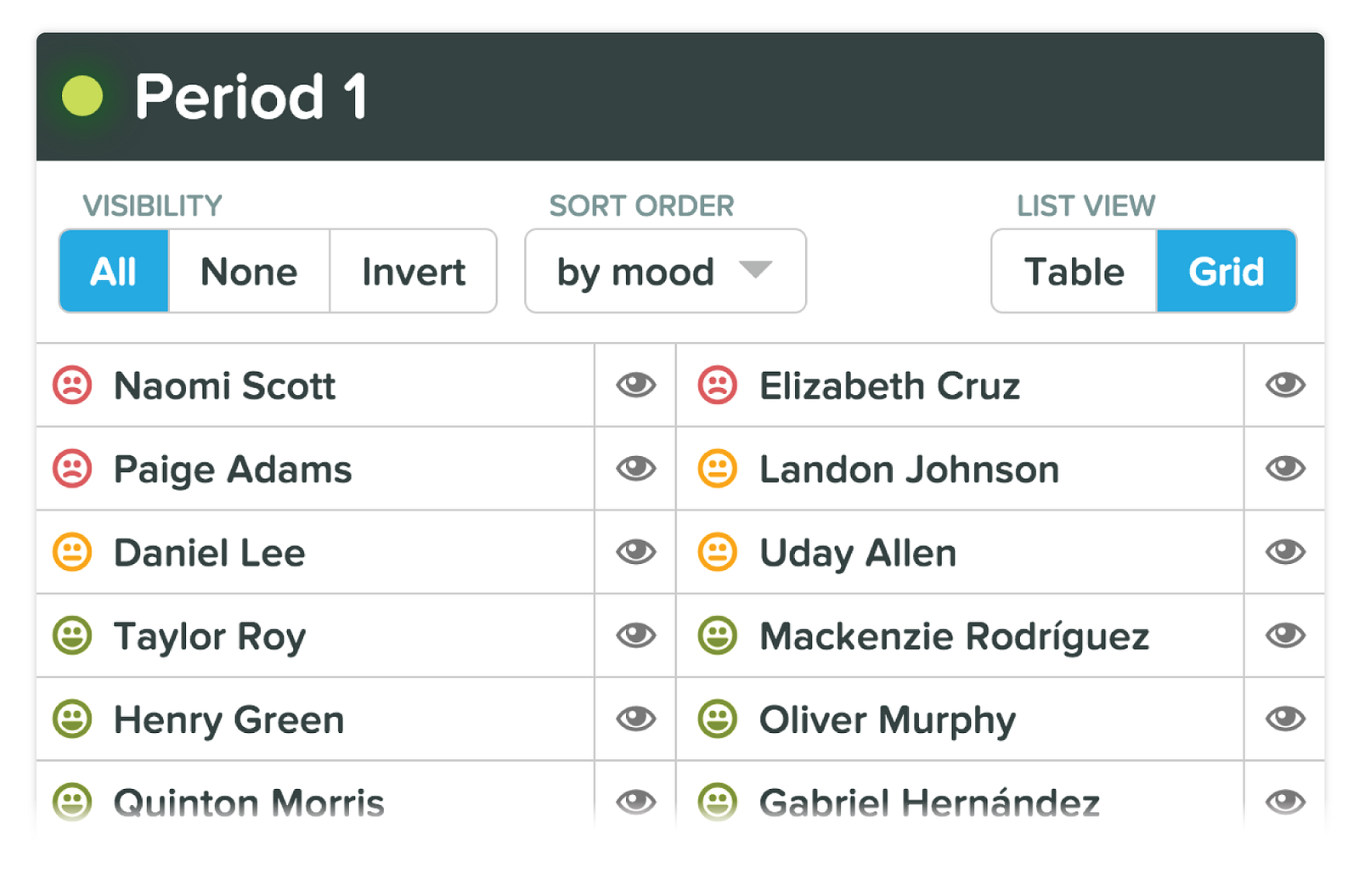
Task: Click Taylor Roy's green happy face icon
Action: 72,635
